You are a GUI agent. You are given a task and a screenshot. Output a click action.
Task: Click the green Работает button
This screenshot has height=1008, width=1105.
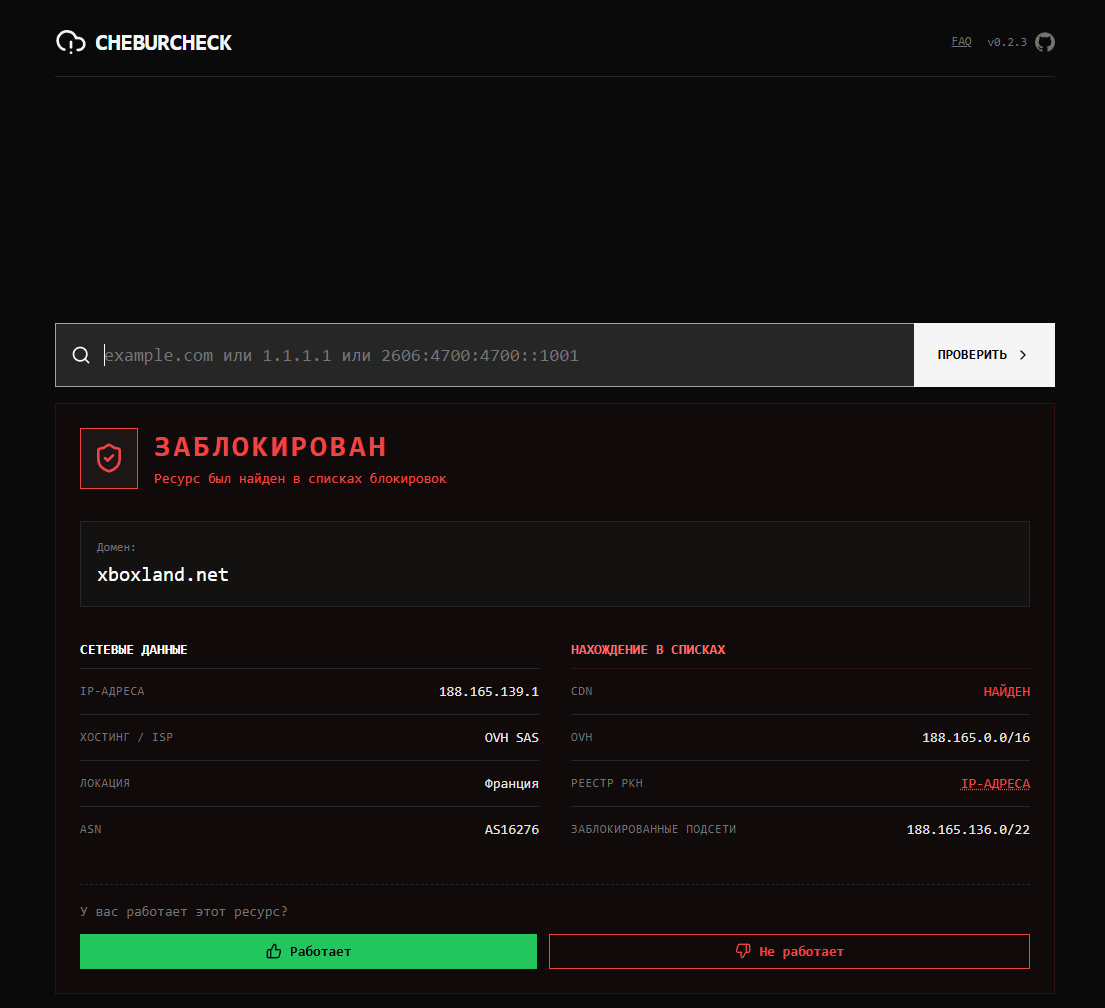click(x=308, y=952)
